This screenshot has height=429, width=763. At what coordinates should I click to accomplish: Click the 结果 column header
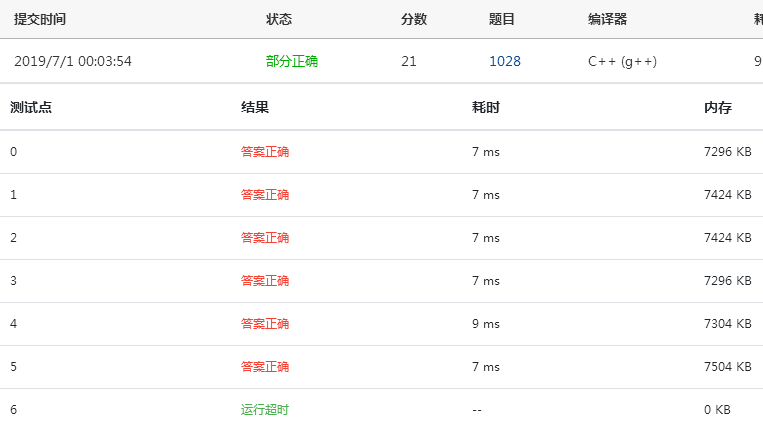(x=255, y=107)
